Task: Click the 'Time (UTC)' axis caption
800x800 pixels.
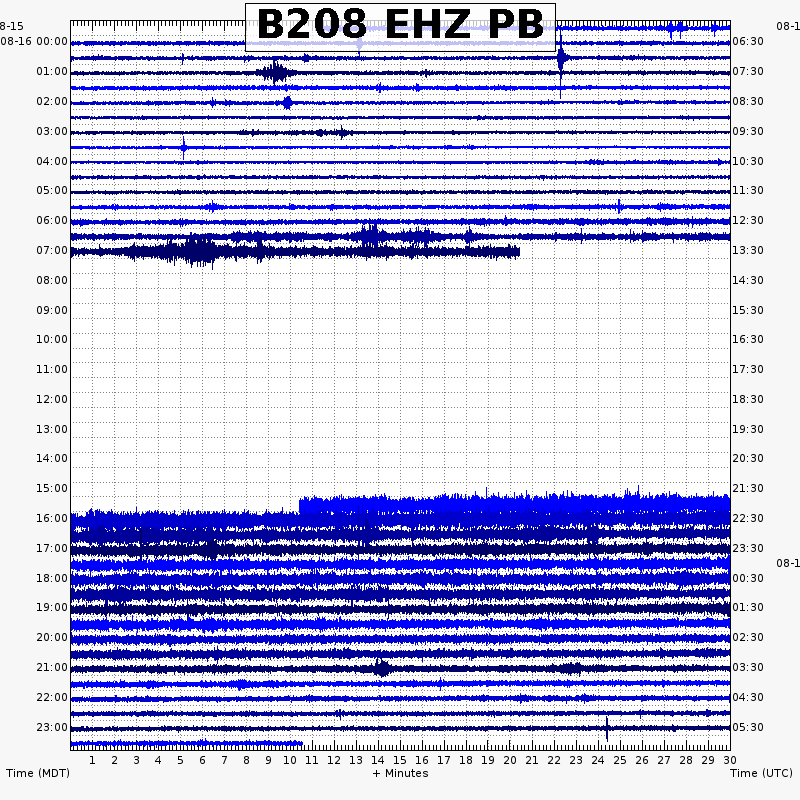Action: click(x=761, y=773)
